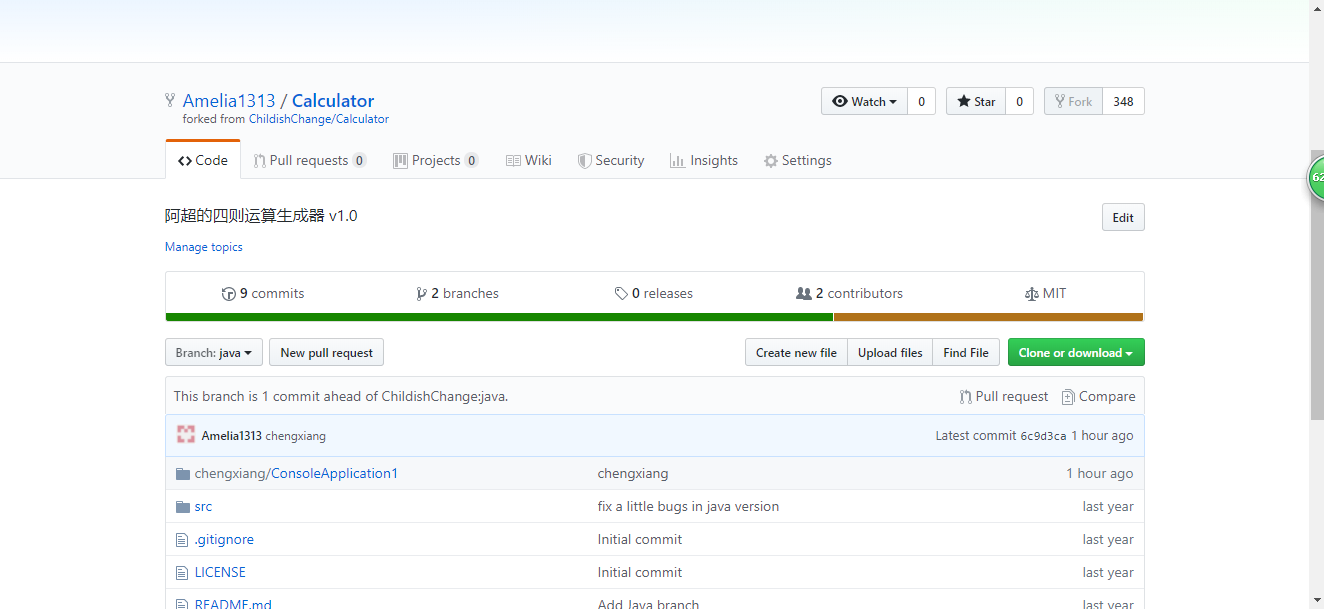Screen dimensions: 1324x609
Task: Click the Fork button
Action: (x=1073, y=101)
